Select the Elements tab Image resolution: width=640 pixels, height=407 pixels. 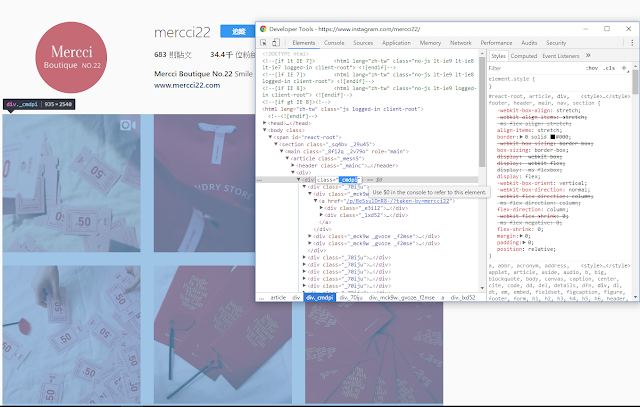tap(304, 43)
